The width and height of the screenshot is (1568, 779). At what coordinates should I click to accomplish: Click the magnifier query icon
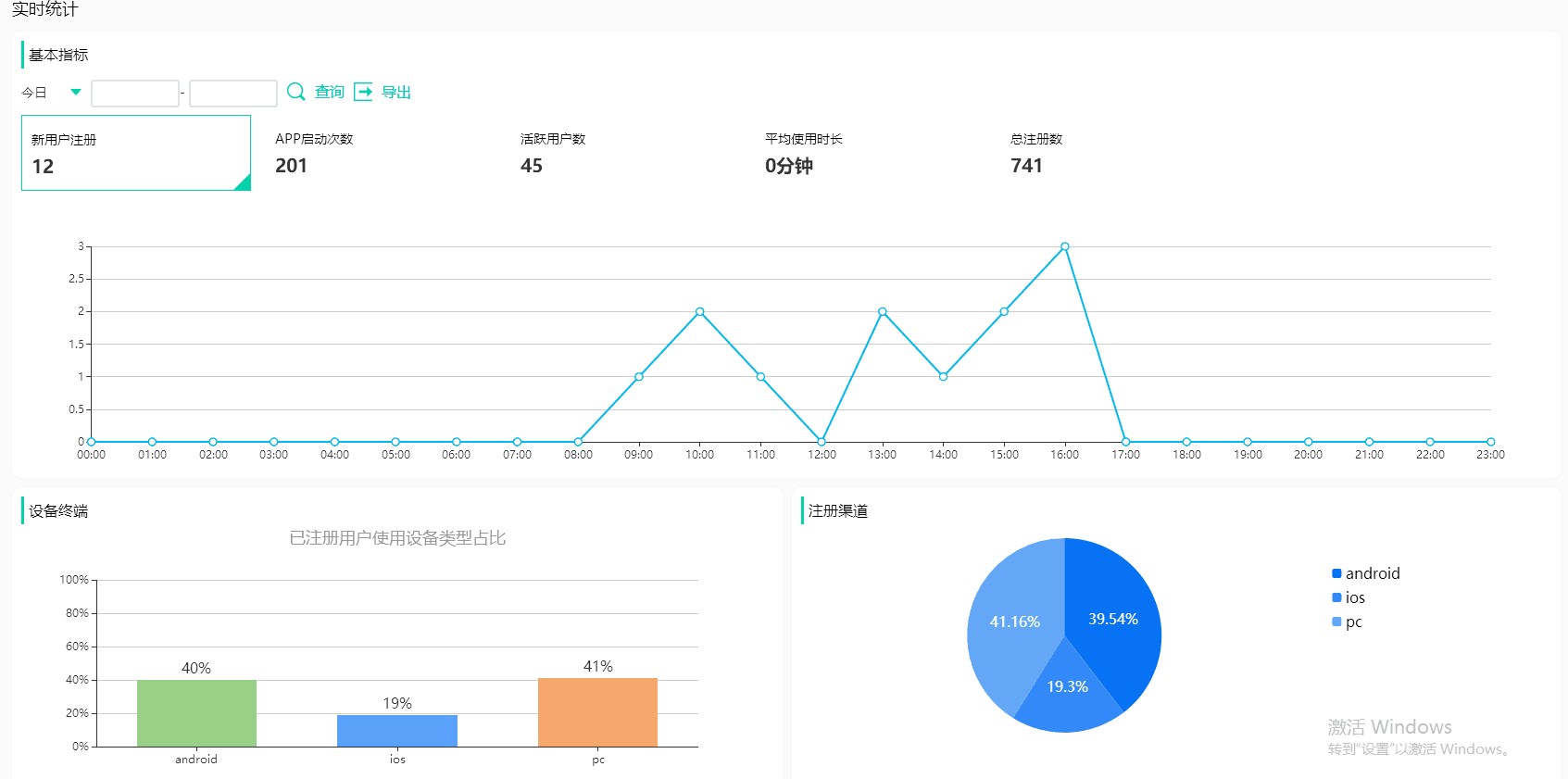[296, 91]
